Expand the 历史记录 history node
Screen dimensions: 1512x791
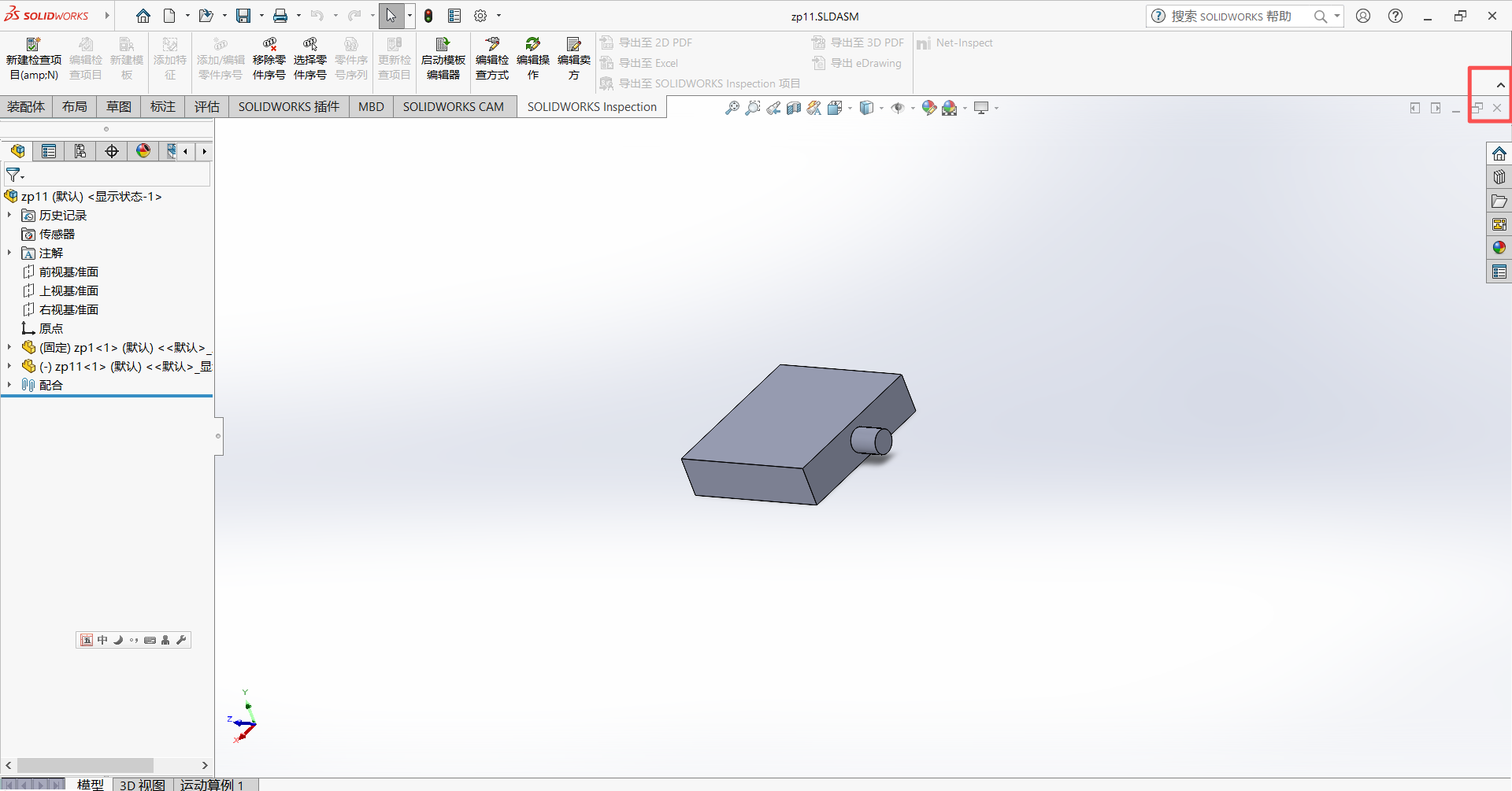(9, 215)
